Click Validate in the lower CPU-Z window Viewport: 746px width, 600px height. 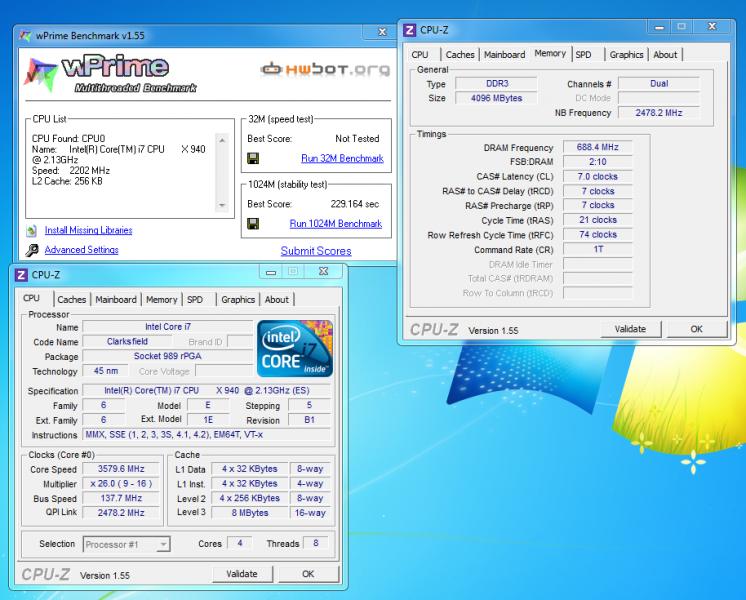coord(242,574)
